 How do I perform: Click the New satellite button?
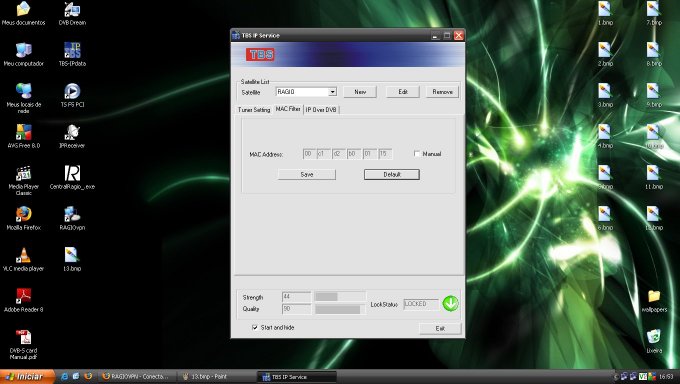(360, 92)
